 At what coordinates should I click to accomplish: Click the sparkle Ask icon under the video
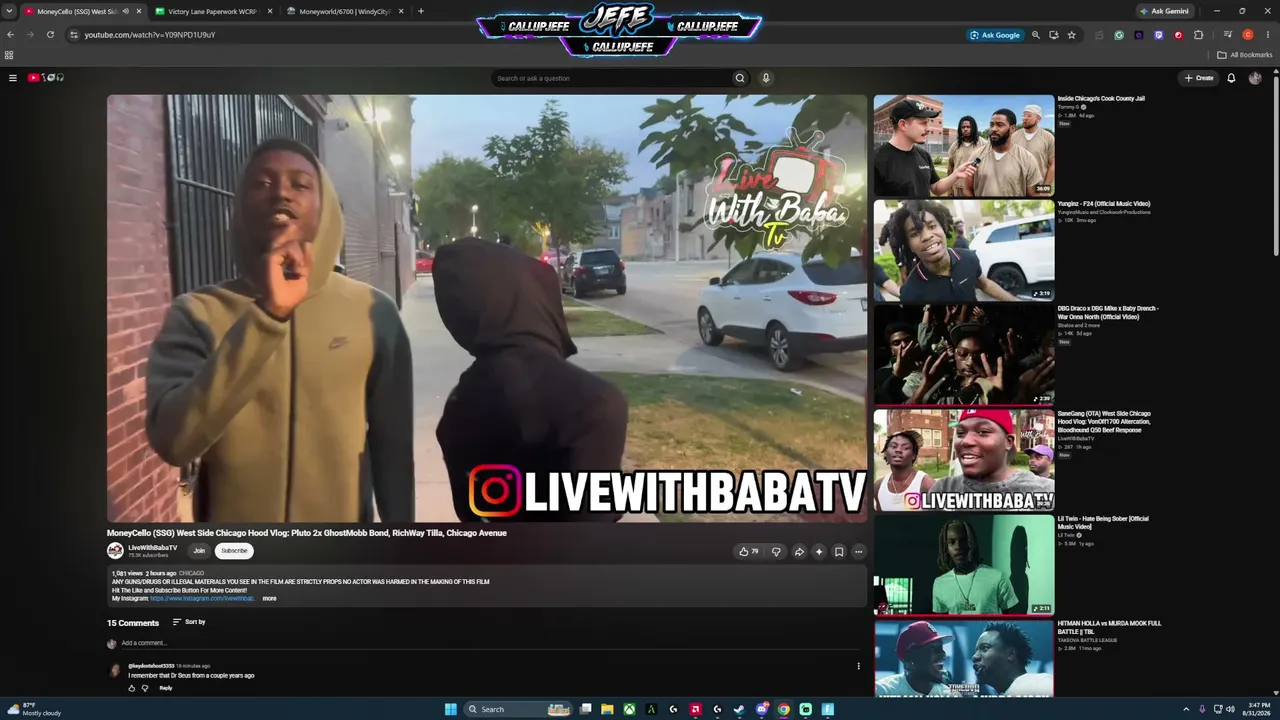click(x=819, y=551)
